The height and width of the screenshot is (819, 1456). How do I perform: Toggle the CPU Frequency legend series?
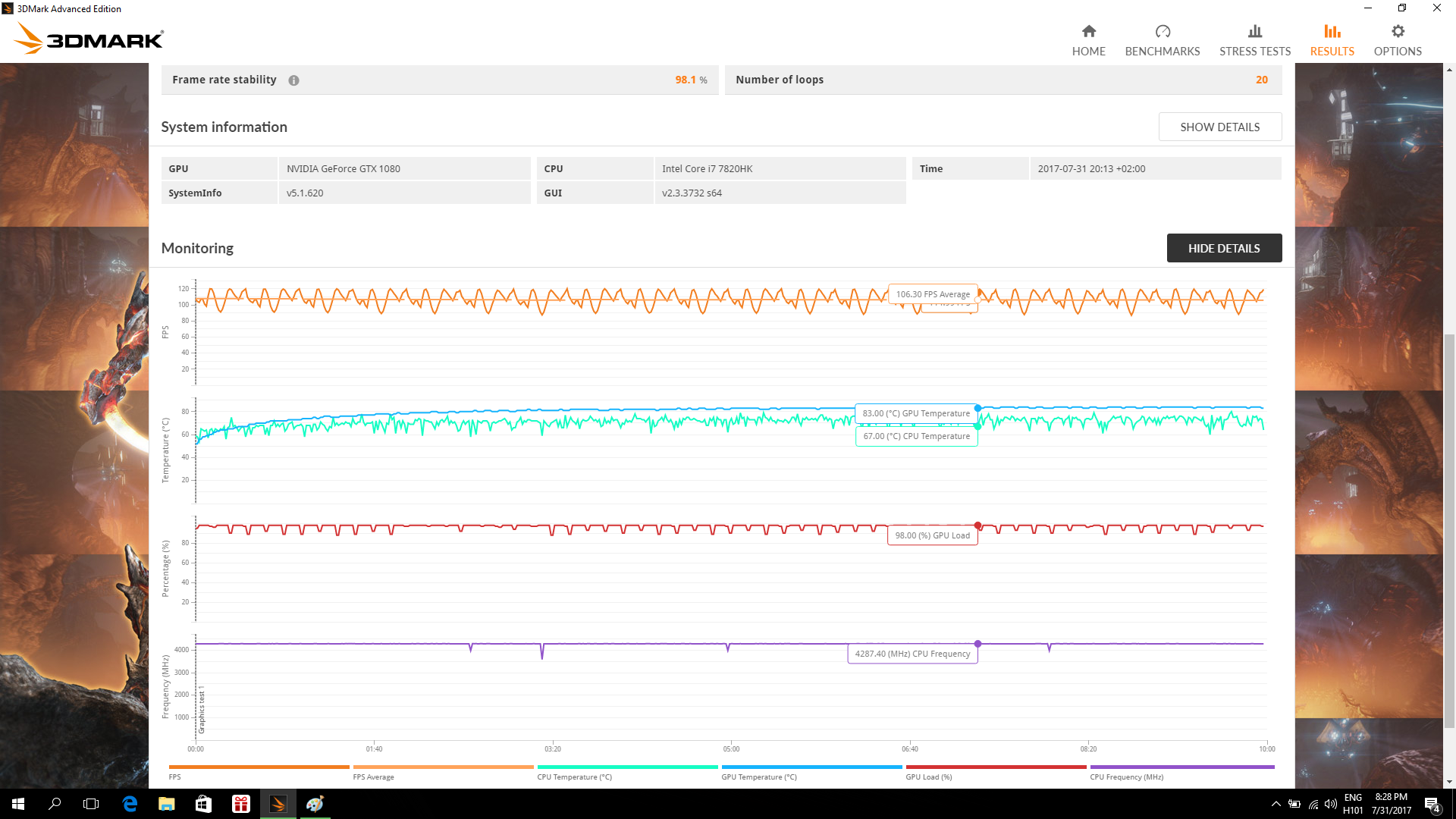tap(1181, 772)
